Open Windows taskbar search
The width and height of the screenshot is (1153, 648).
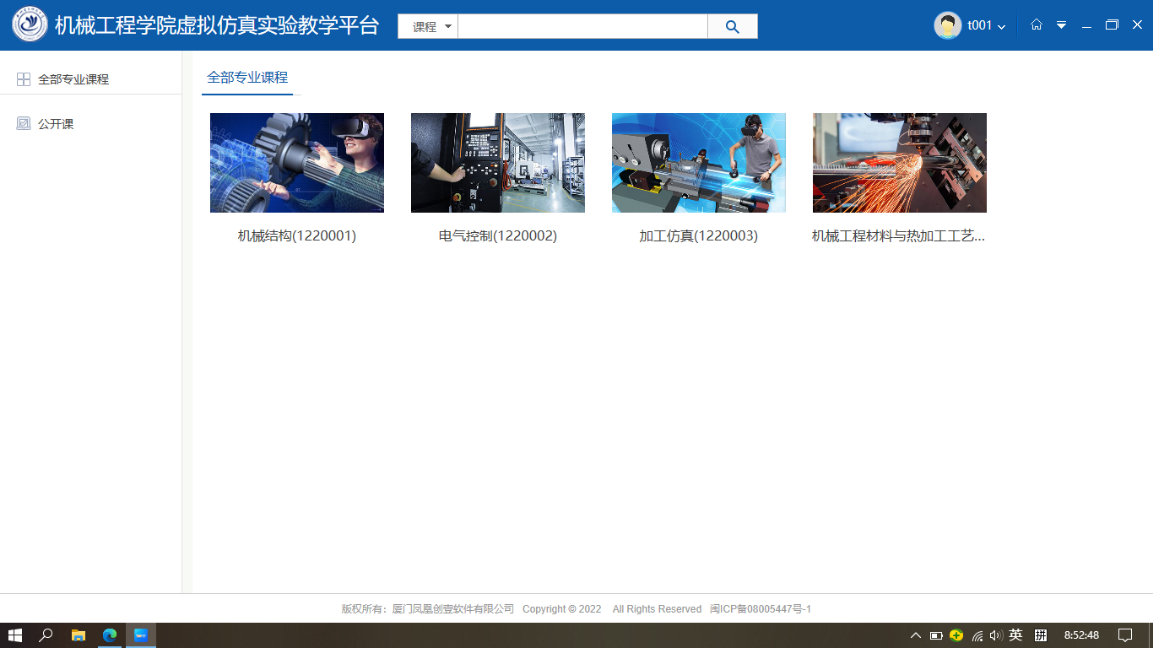pos(46,635)
